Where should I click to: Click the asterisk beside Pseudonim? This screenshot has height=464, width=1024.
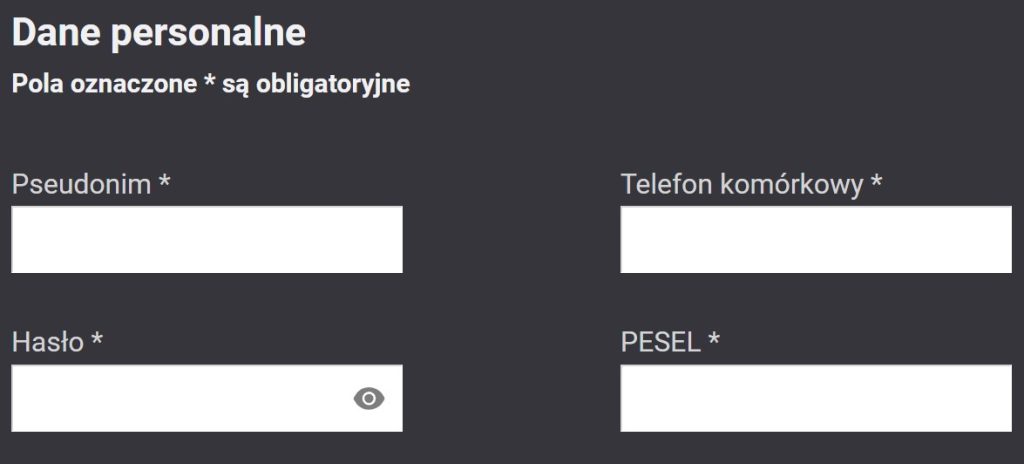(x=165, y=183)
